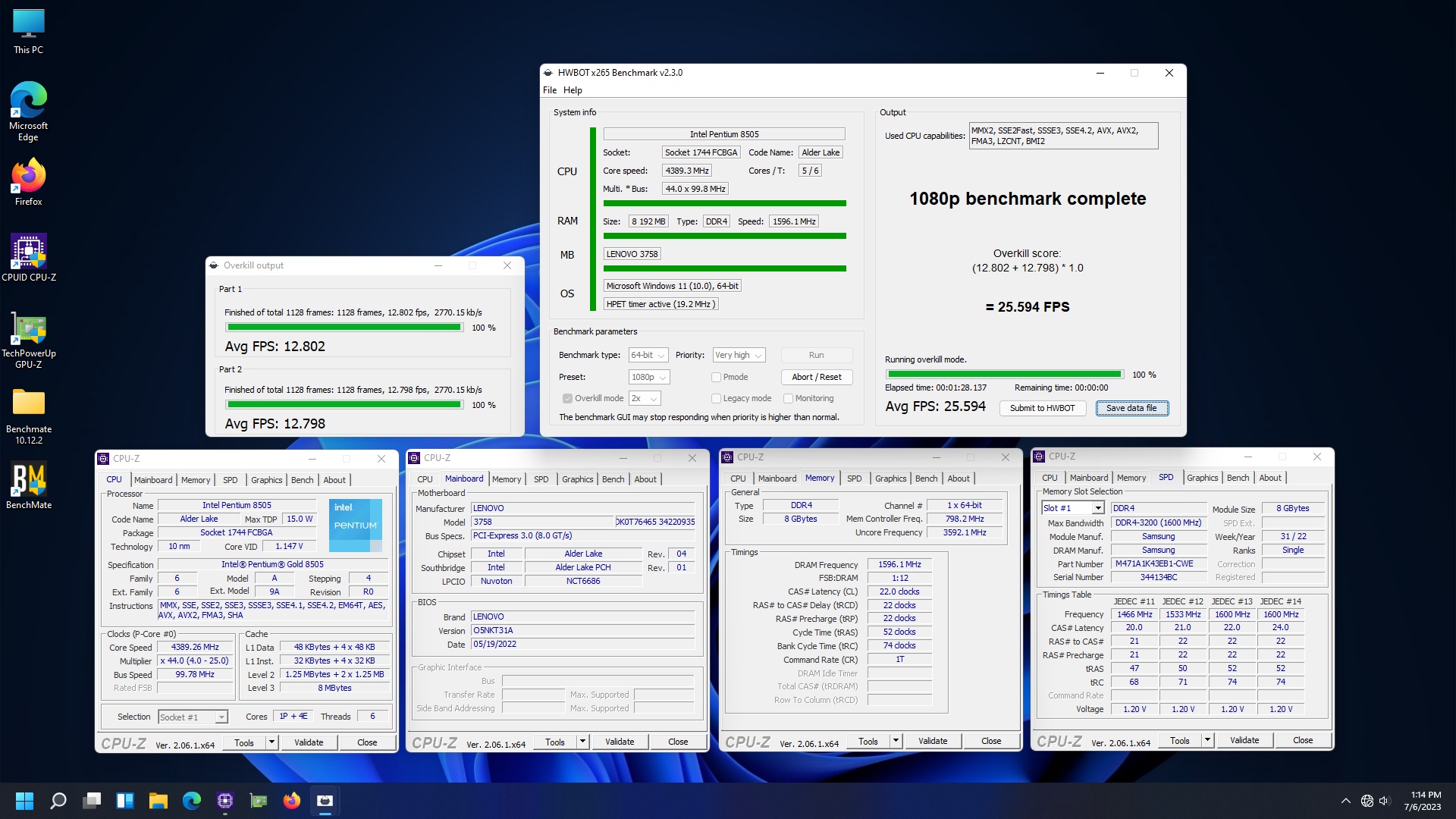This screenshot has width=1456, height=819.
Task: Click Save data file button
Action: coord(1131,408)
